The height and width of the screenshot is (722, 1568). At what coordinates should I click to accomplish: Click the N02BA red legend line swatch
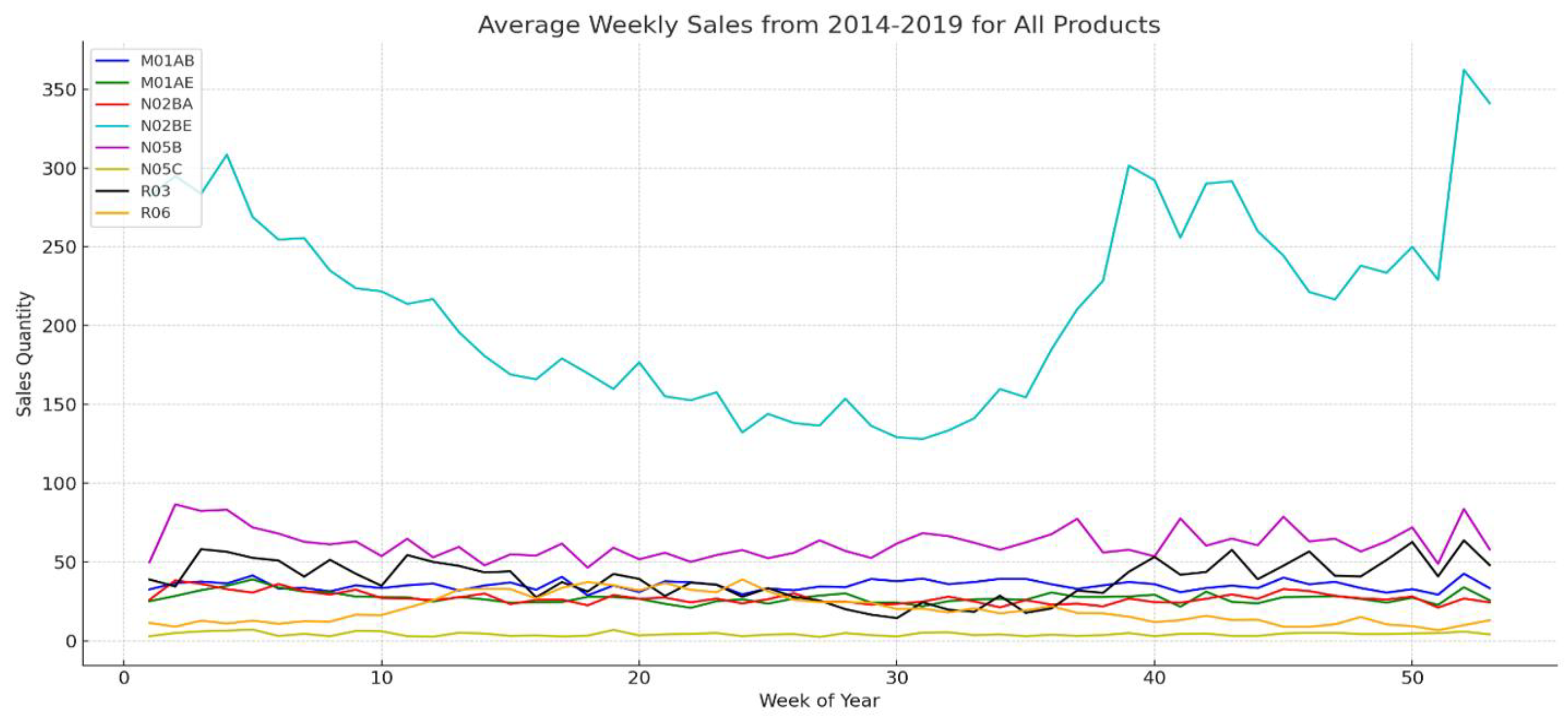[113, 104]
